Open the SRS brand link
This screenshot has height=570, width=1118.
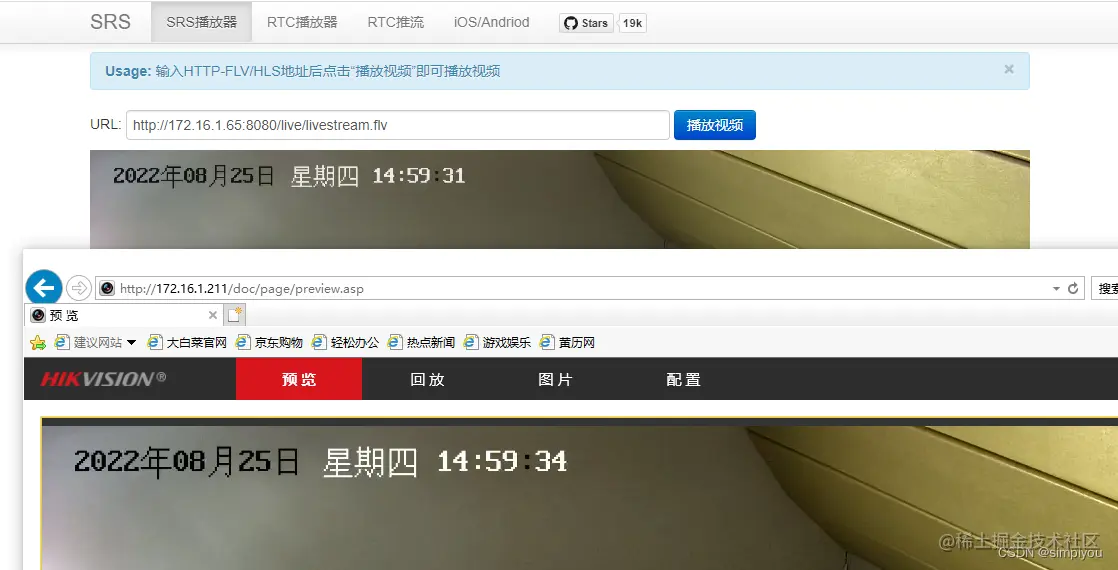(x=111, y=22)
